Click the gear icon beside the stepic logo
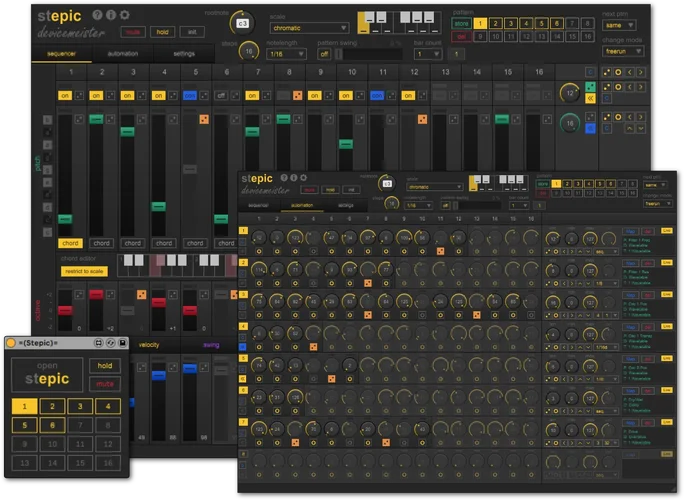 point(125,15)
